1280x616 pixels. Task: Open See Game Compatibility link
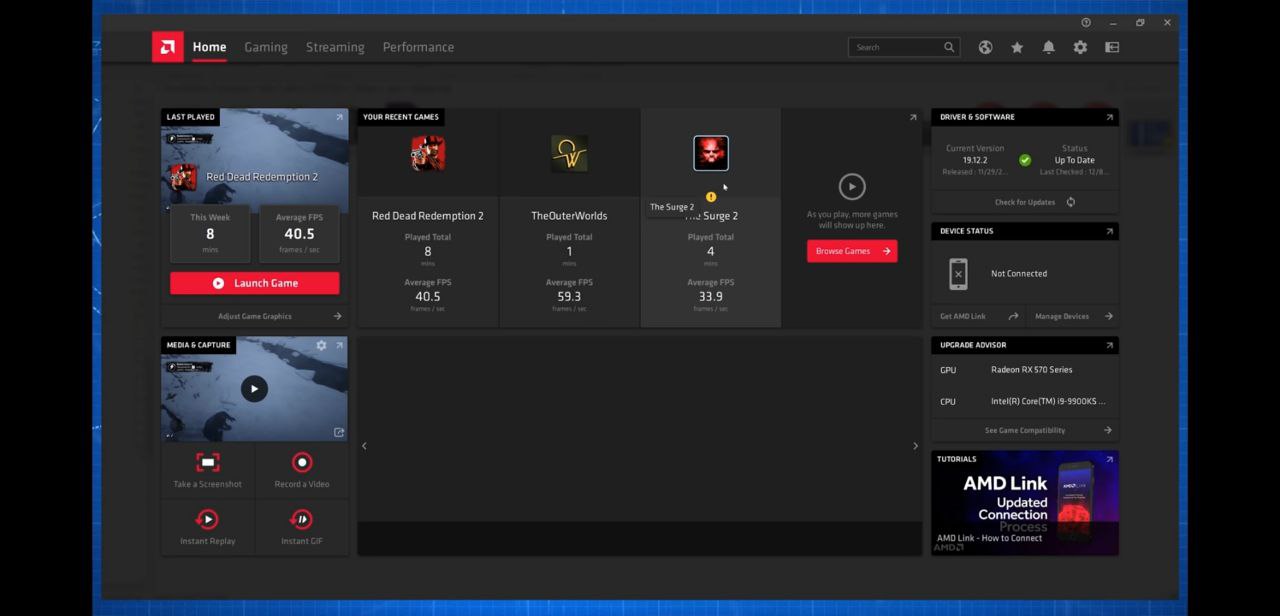(1025, 430)
